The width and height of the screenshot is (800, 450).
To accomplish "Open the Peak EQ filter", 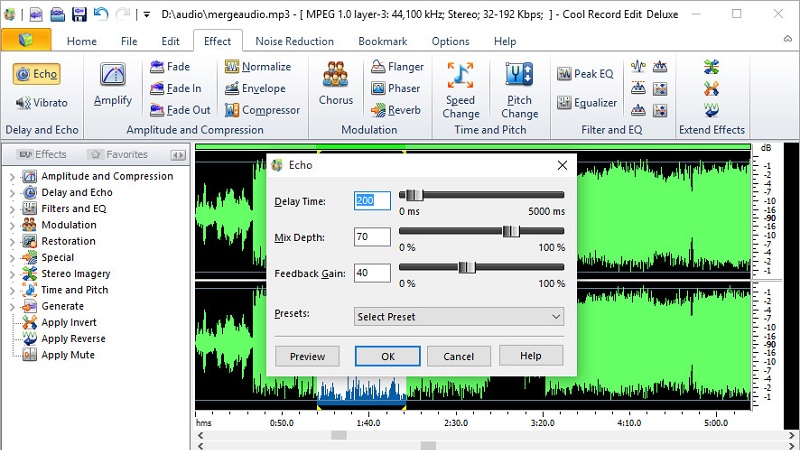I will [x=585, y=73].
